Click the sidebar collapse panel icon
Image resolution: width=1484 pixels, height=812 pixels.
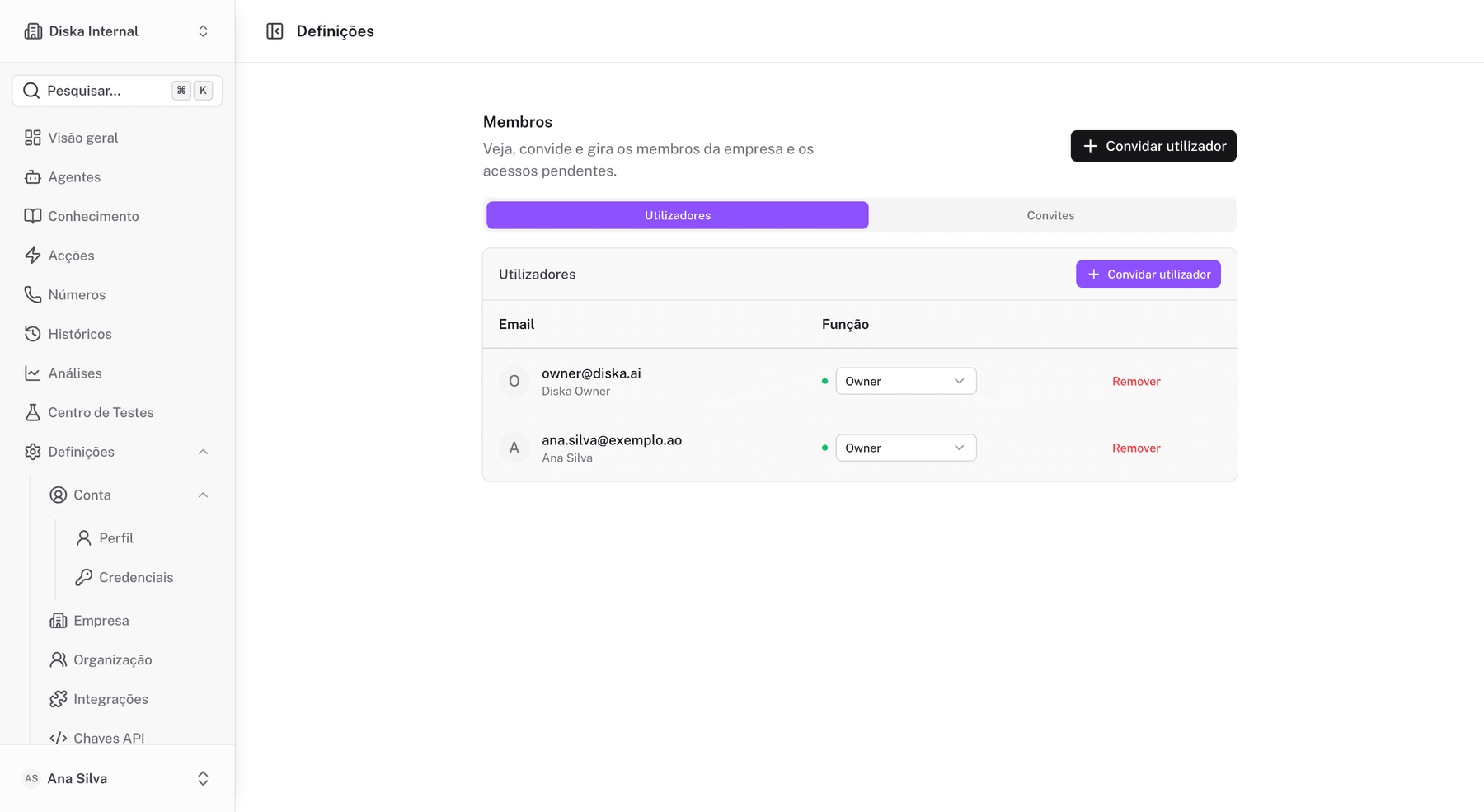tap(275, 31)
